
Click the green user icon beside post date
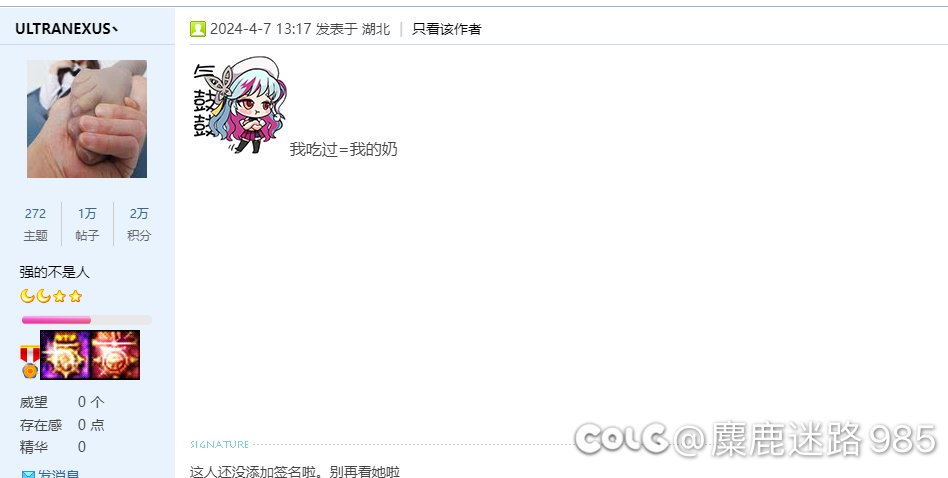[198, 29]
